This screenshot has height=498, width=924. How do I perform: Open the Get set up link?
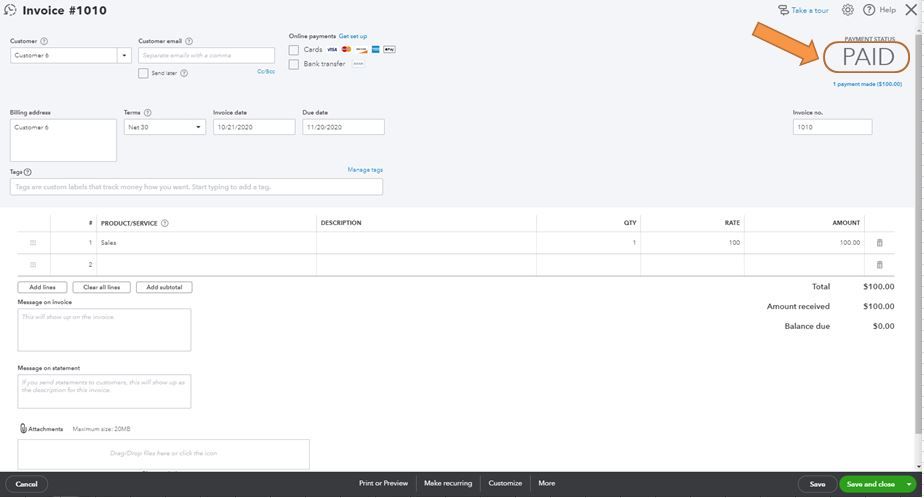353,37
